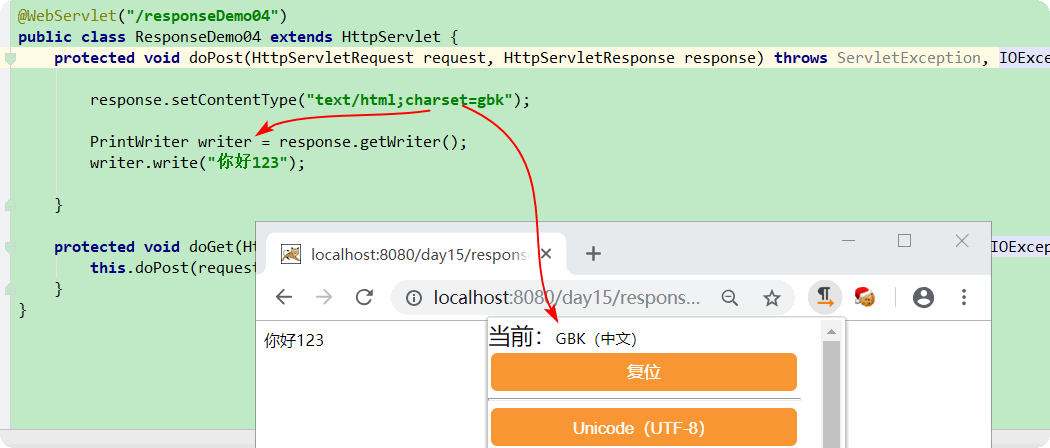Bookmark this page with the star icon
Screen dimensions: 1050x448
pos(772,298)
